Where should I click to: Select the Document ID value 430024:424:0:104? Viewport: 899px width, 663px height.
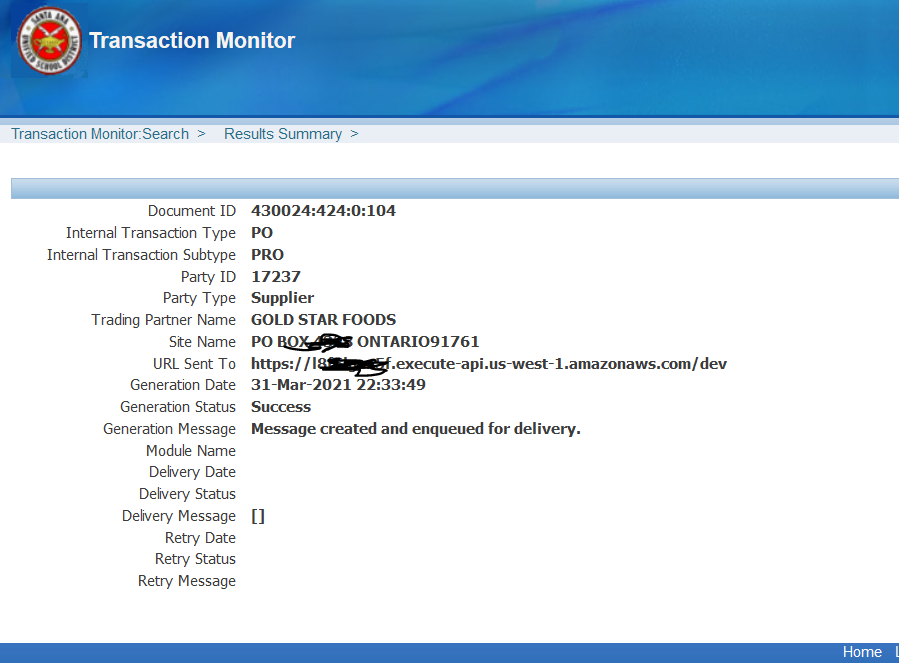[x=323, y=211]
